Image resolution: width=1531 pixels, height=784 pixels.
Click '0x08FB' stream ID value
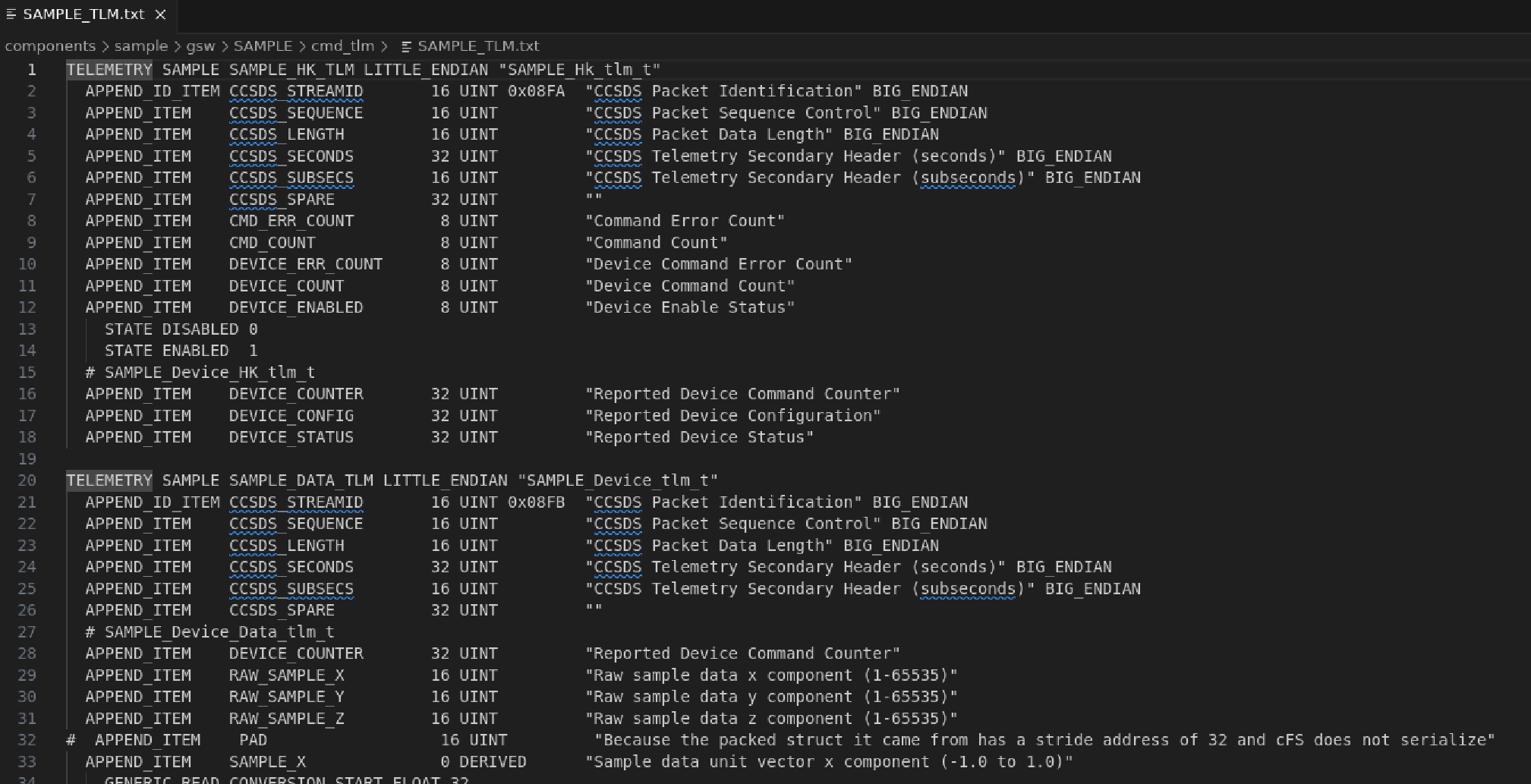(536, 502)
